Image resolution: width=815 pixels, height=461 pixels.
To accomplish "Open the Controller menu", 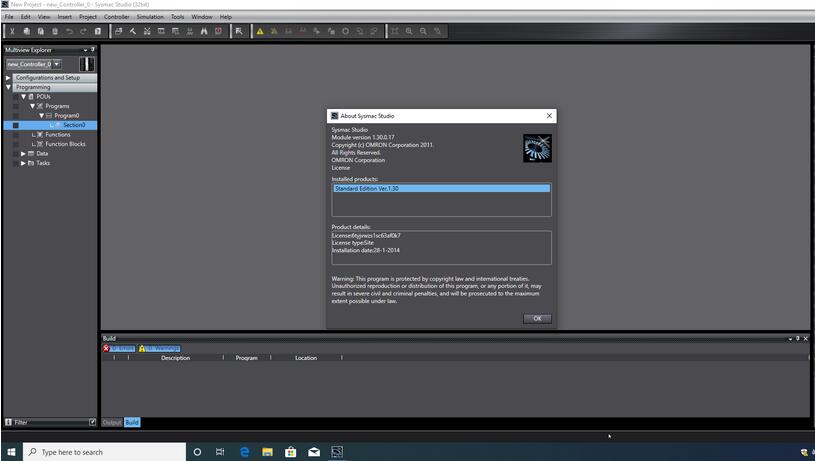I will pos(116,17).
